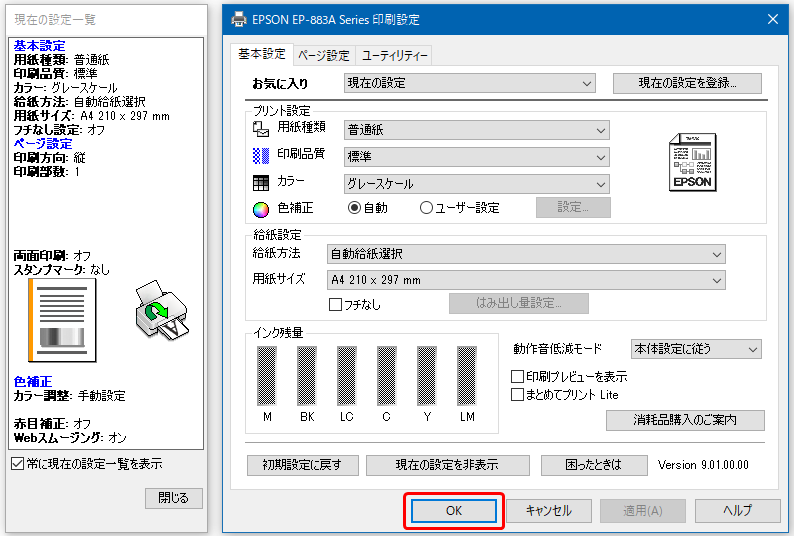Select the 自動 color correction radio button
The width and height of the screenshot is (794, 536).
(354, 208)
